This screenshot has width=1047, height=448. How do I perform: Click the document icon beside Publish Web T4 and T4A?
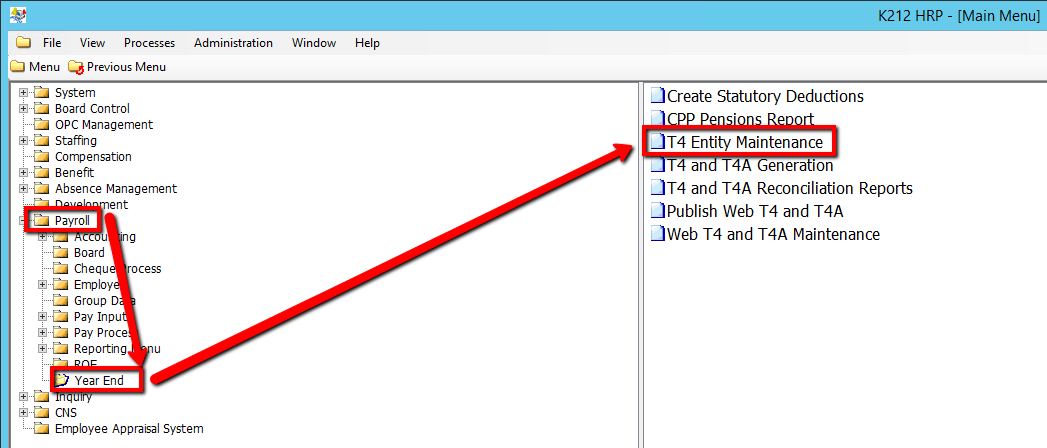point(657,211)
